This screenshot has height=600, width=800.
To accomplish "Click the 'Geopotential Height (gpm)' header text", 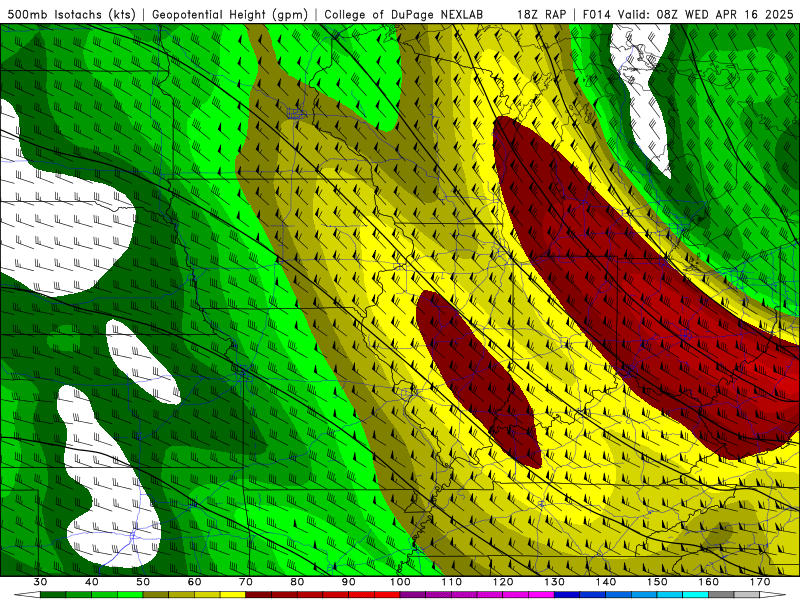I will 230,14.
